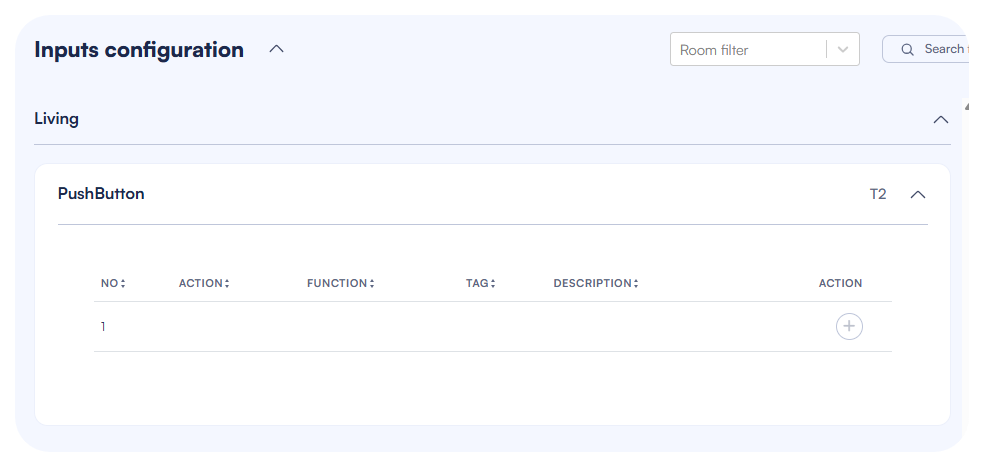984x467 pixels.
Task: Click the magnifier search icon
Action: (908, 49)
